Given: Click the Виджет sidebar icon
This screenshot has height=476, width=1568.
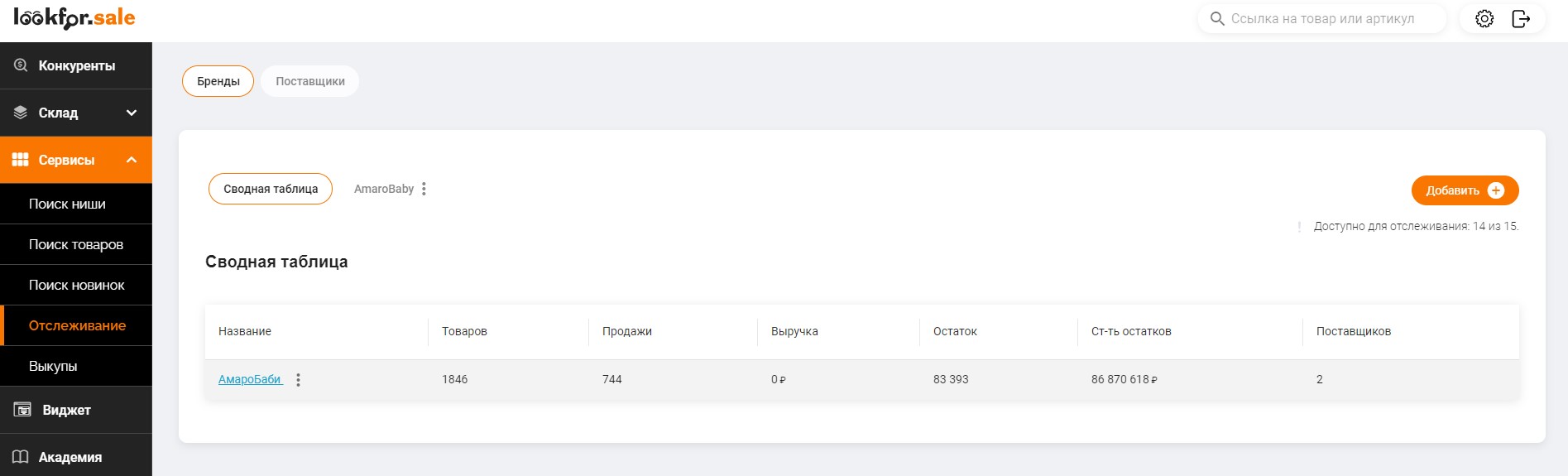Looking at the screenshot, I should point(22,410).
